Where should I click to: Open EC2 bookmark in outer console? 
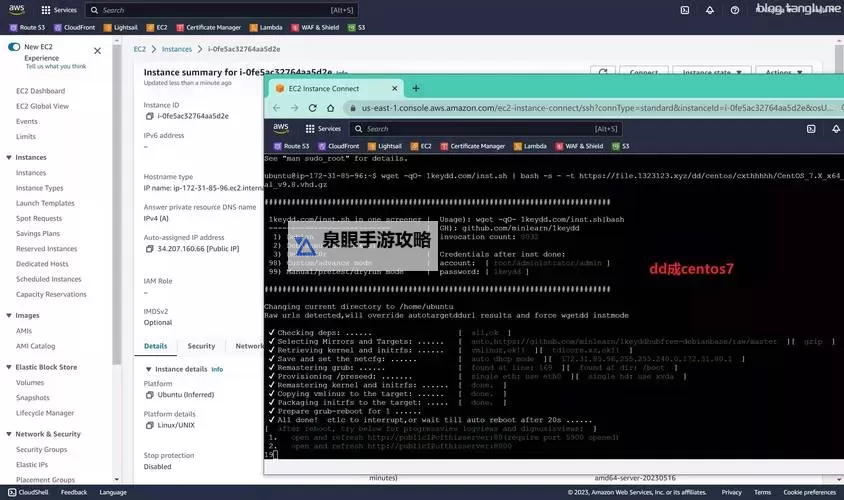(157, 27)
